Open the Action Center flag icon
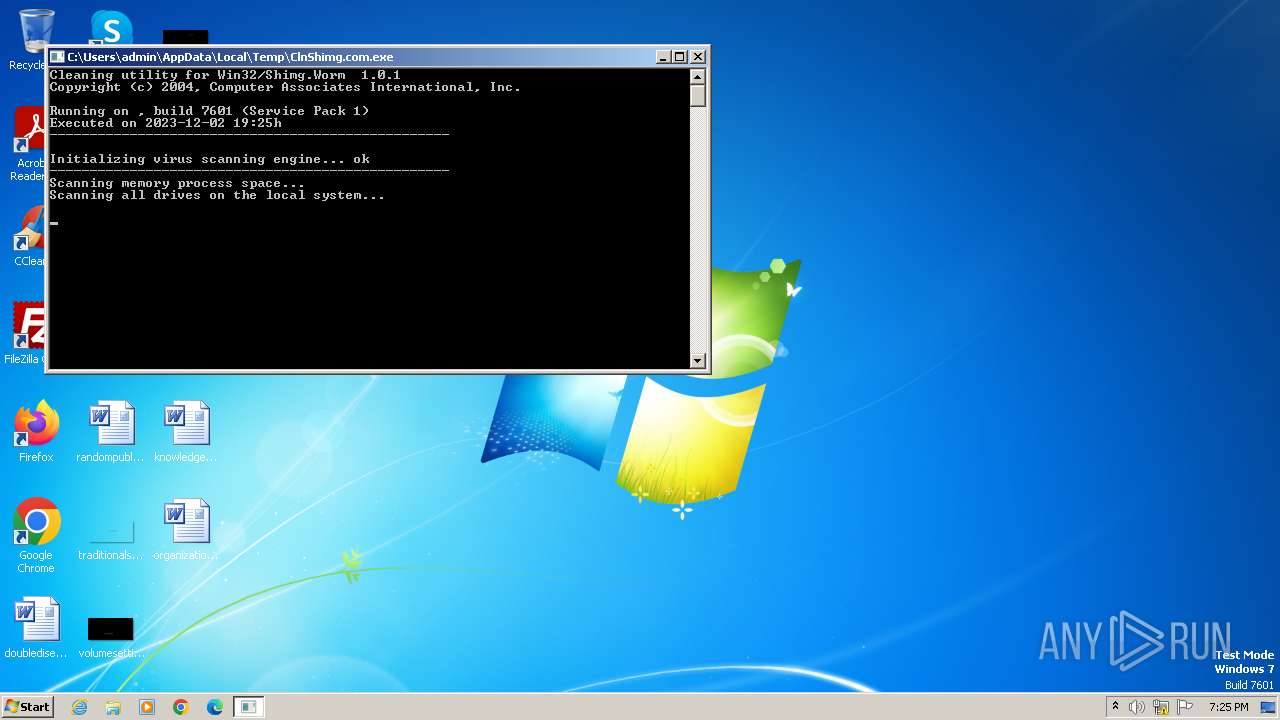Viewport: 1280px width, 720px height. (x=1185, y=707)
